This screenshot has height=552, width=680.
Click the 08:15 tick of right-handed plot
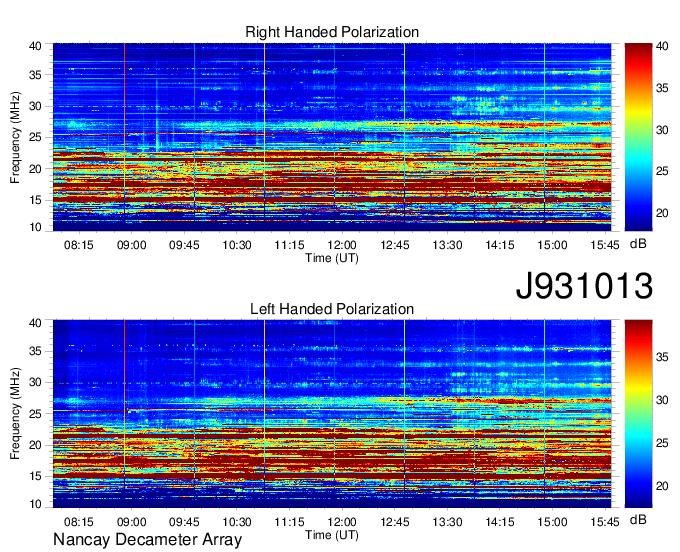point(79,245)
